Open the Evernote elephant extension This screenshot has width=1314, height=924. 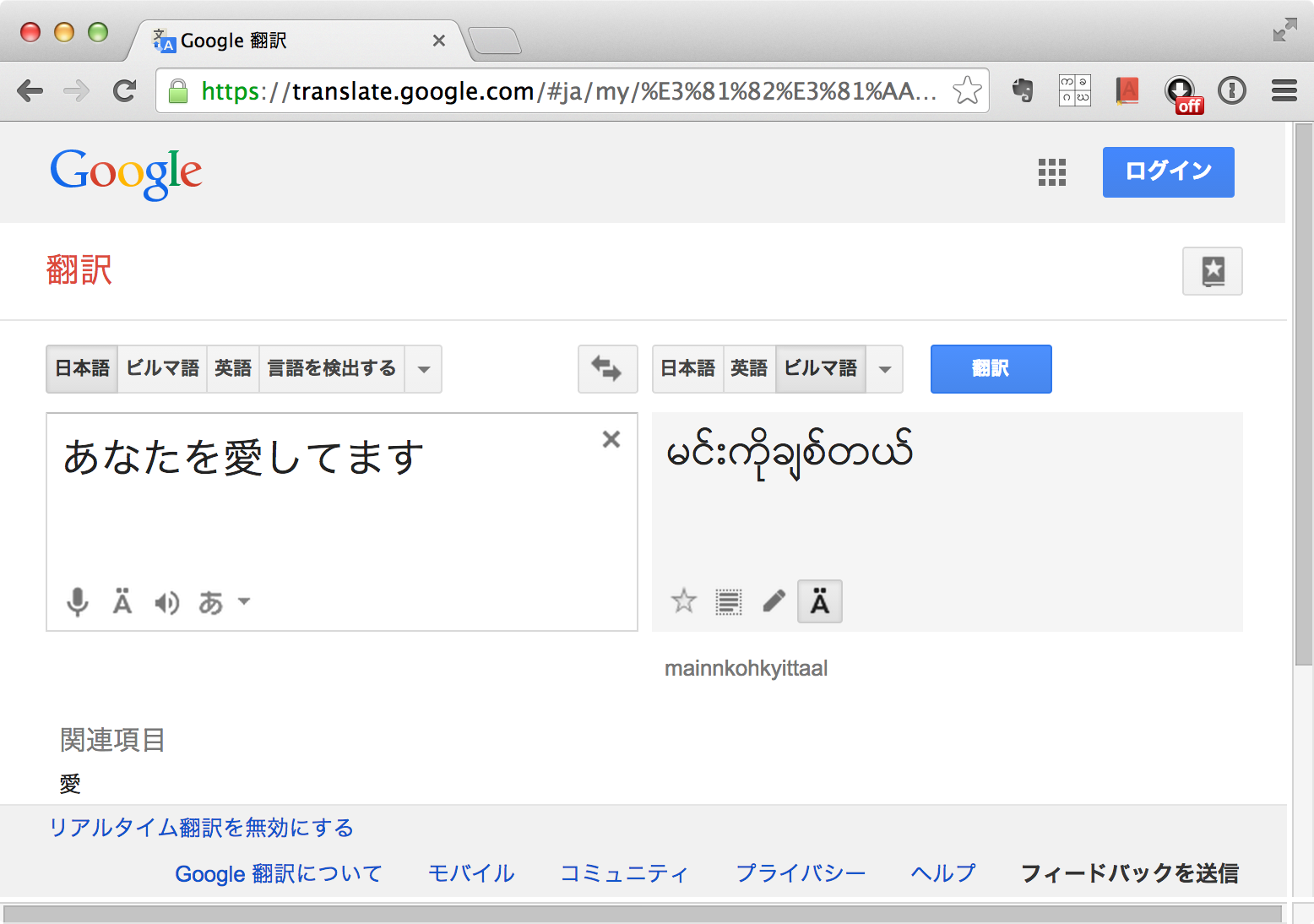[1023, 90]
